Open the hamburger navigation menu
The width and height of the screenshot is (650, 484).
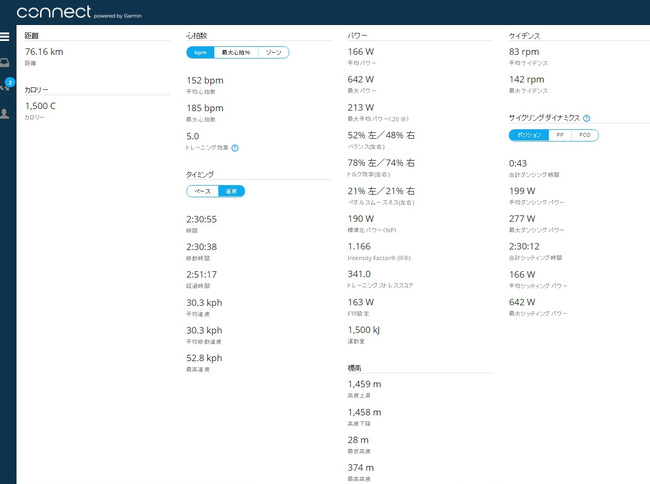click(x=5, y=36)
